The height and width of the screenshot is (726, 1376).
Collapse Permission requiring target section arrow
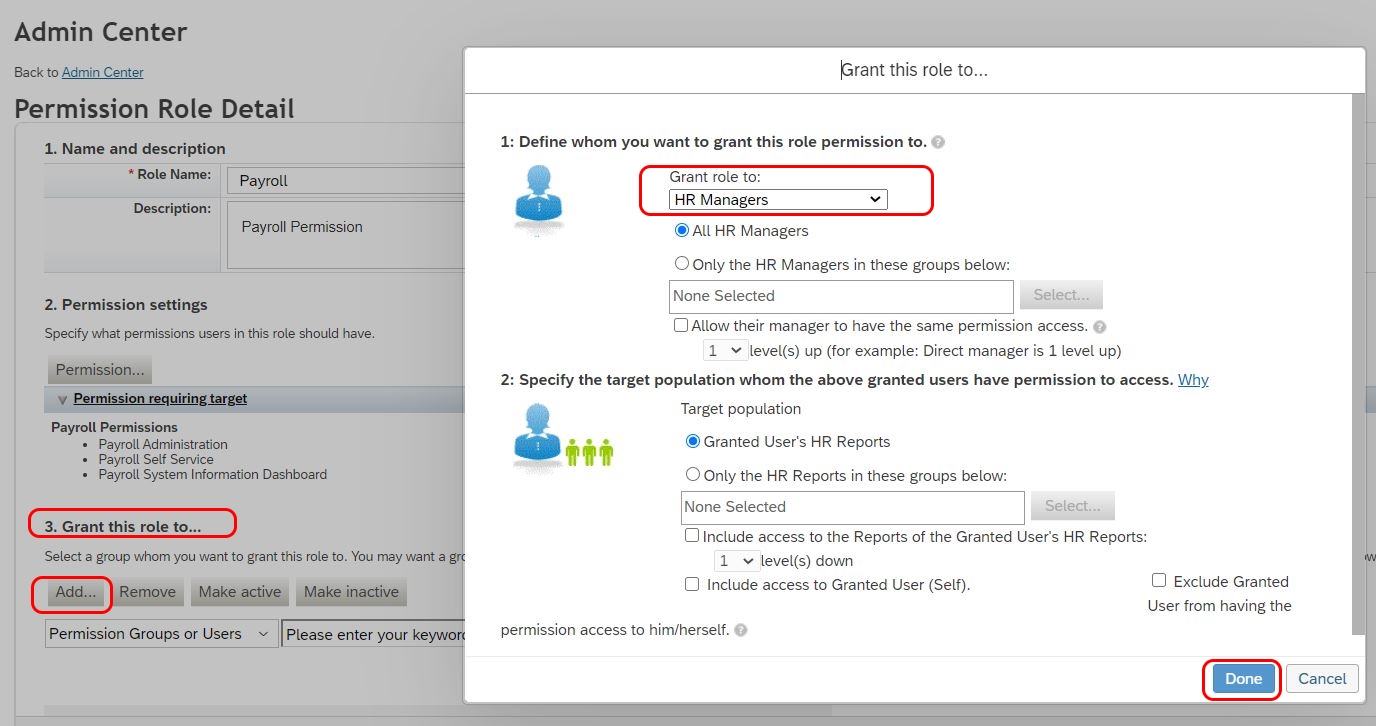62,399
